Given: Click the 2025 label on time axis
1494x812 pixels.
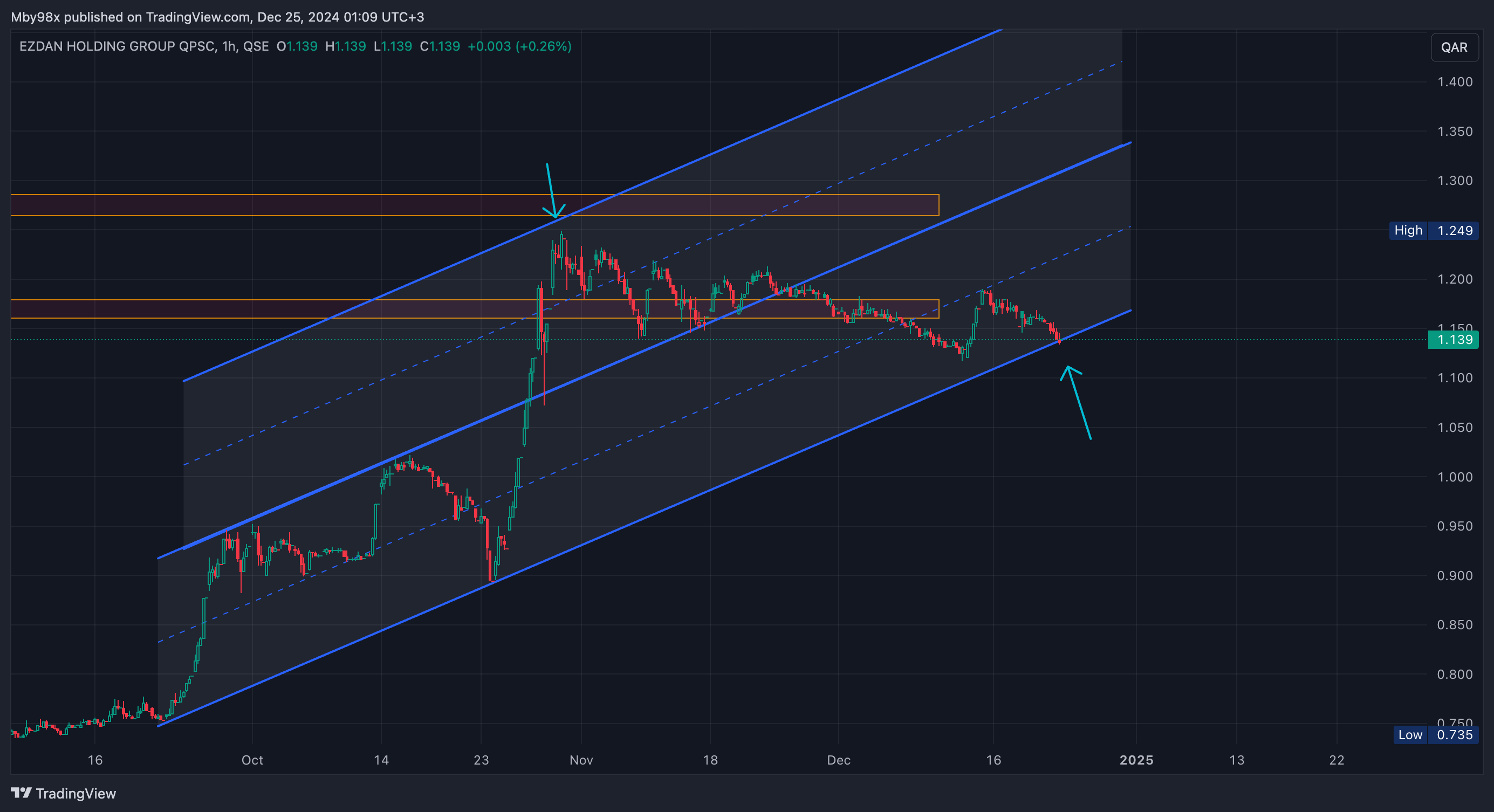Looking at the screenshot, I should [1136, 760].
